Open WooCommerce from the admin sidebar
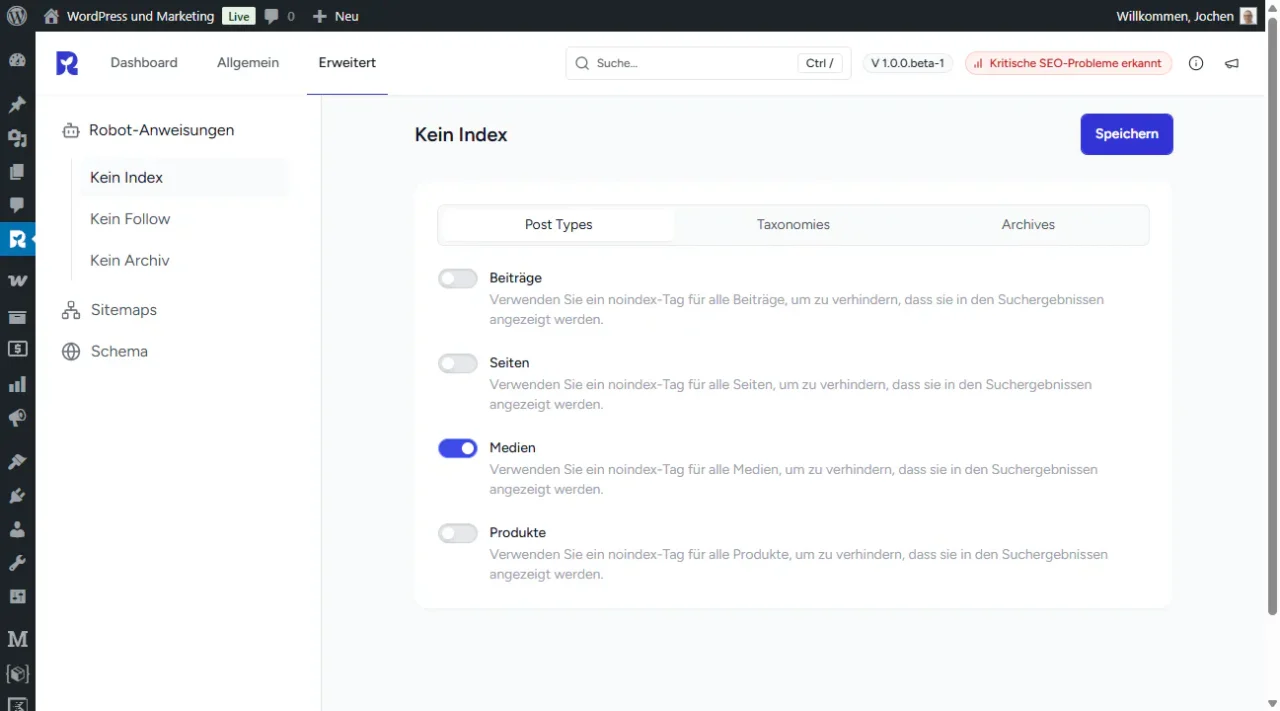 tap(17, 281)
